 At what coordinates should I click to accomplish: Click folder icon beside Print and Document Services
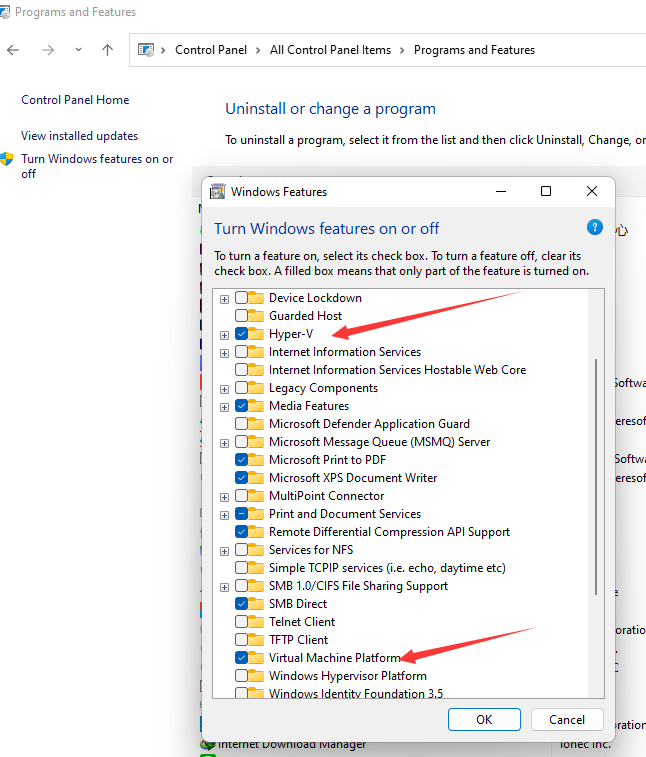click(256, 514)
